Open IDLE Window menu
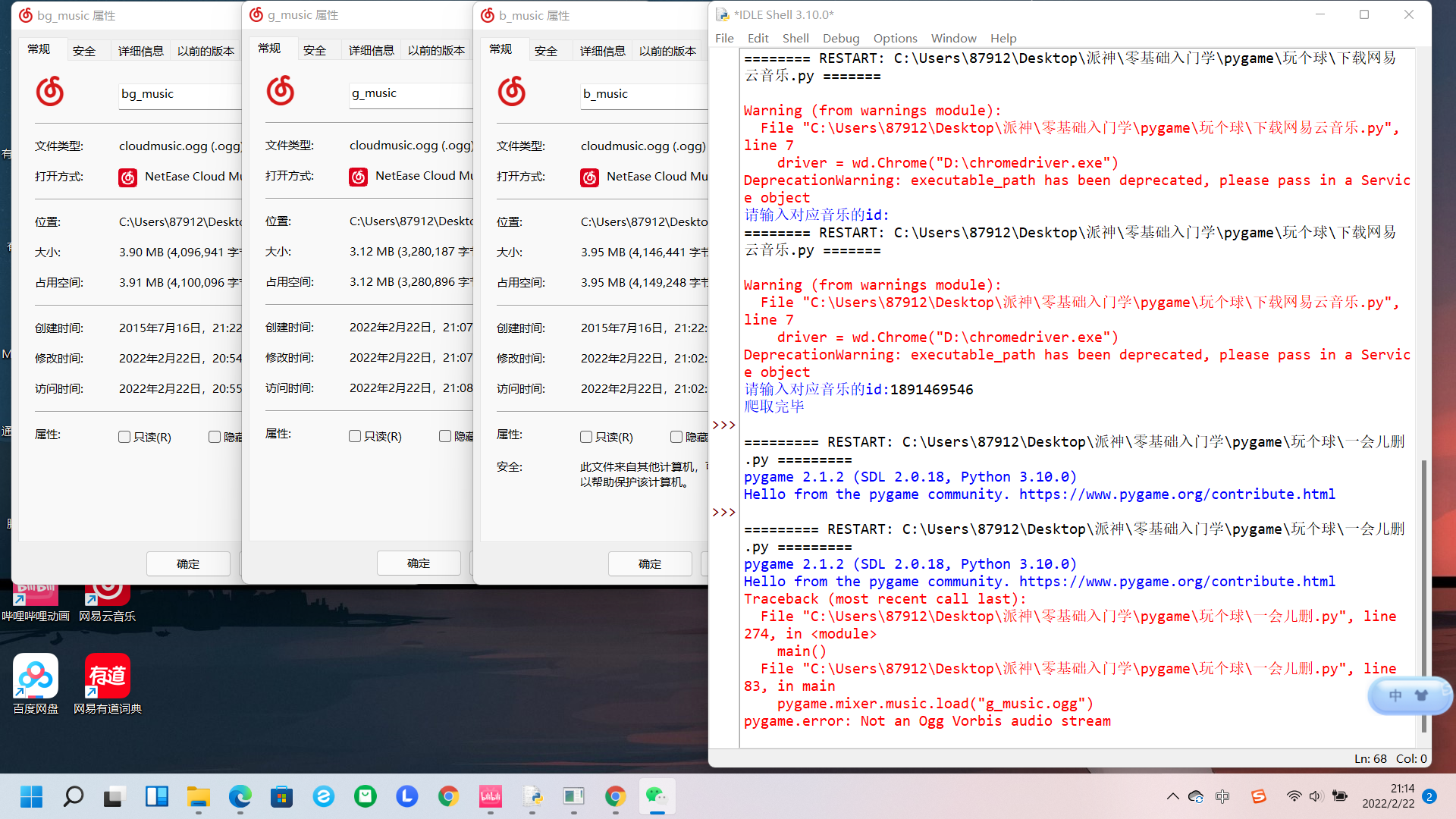This screenshot has width=1456, height=819. [954, 38]
